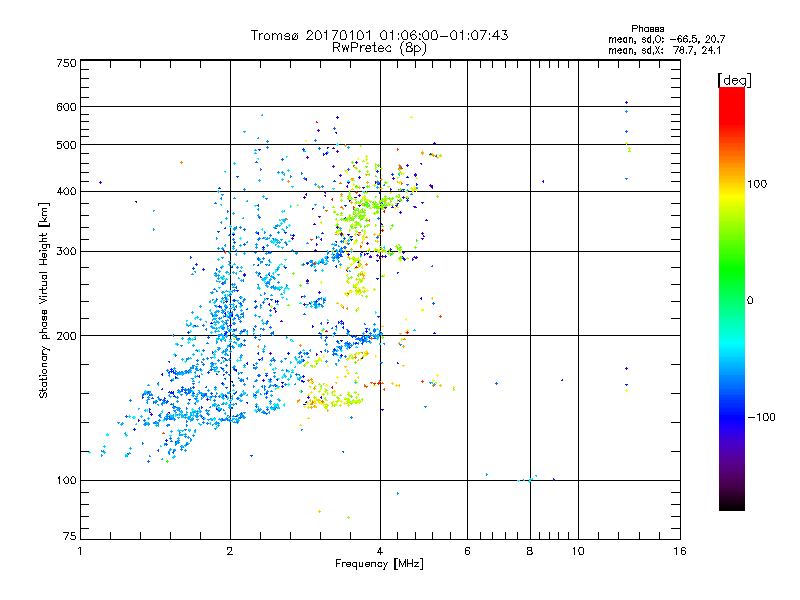The width and height of the screenshot is (800, 600).
Task: Click the x-axis tick label "16"
Action: [x=680, y=551]
